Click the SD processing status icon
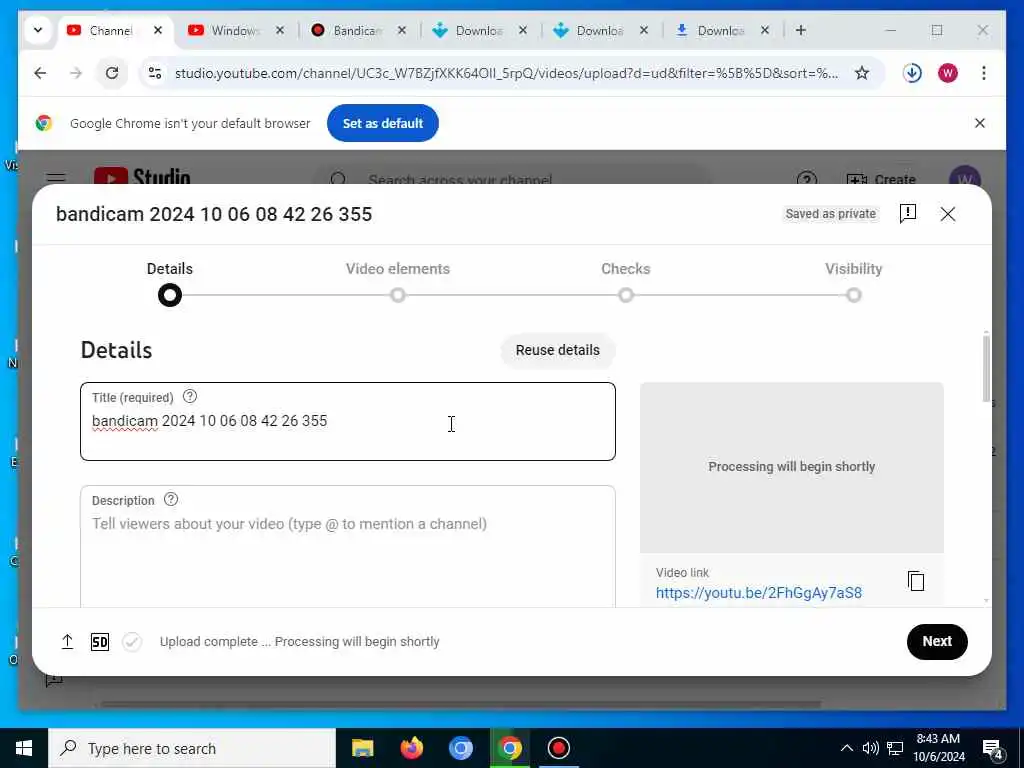This screenshot has height=768, width=1024. 100,642
